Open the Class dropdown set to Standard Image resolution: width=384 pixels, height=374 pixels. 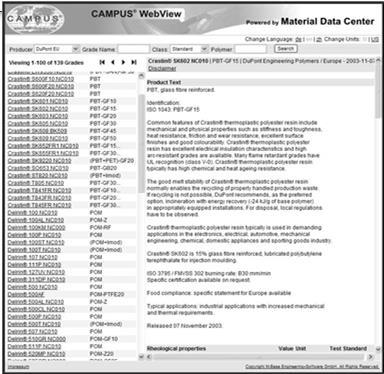pyautogui.click(x=189, y=49)
